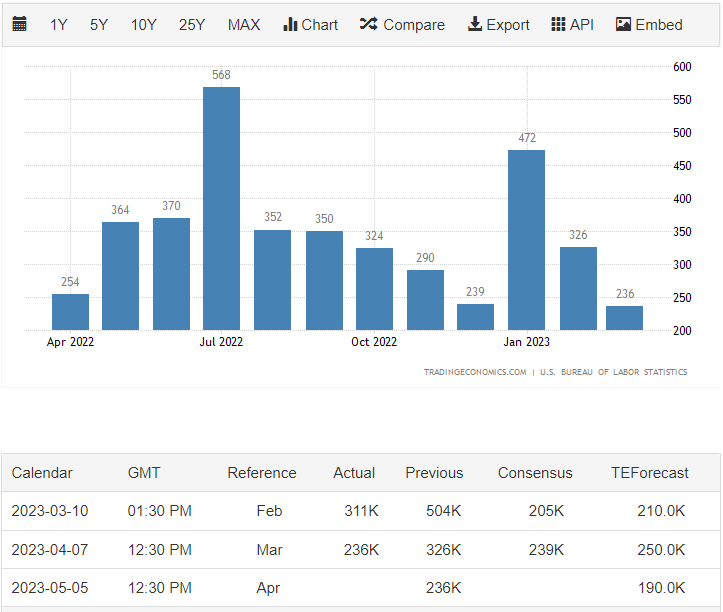Show the MAX historical range
This screenshot has height=612, width=723.
[x=243, y=24]
